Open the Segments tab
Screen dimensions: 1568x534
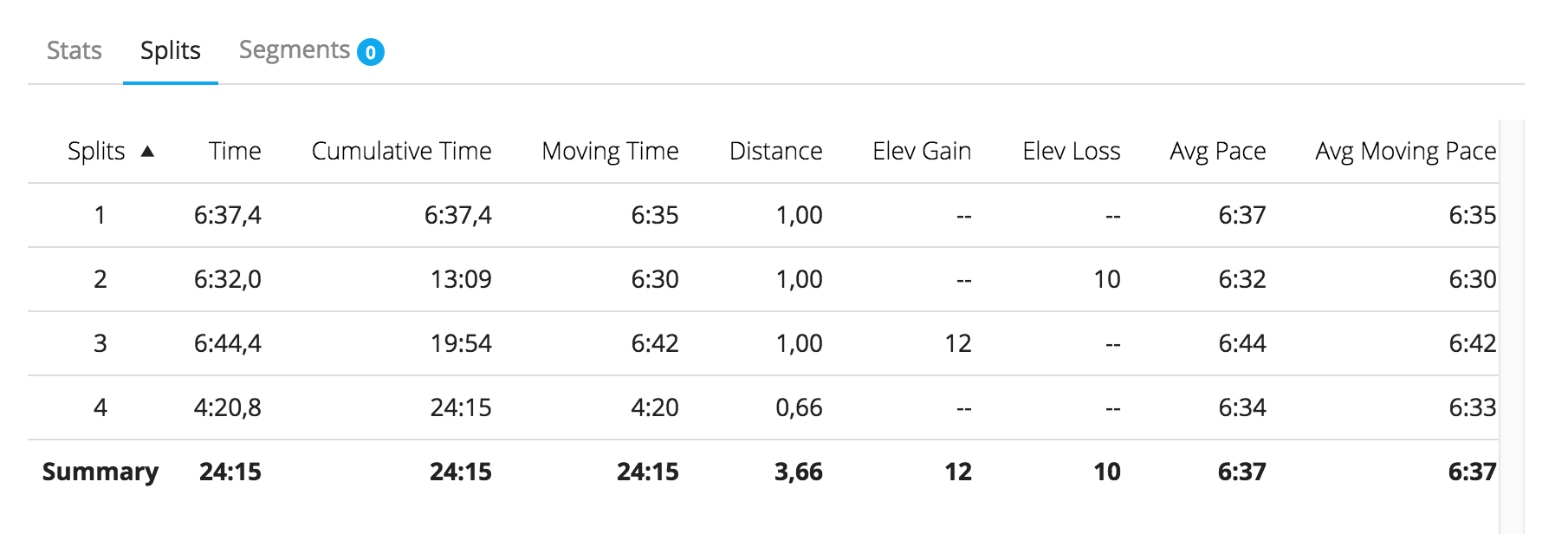coord(295,50)
